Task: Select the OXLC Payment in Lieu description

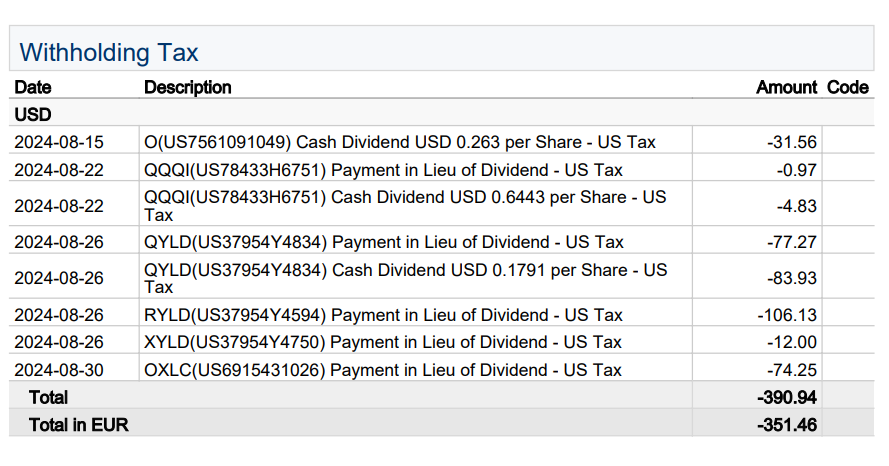Action: point(383,370)
